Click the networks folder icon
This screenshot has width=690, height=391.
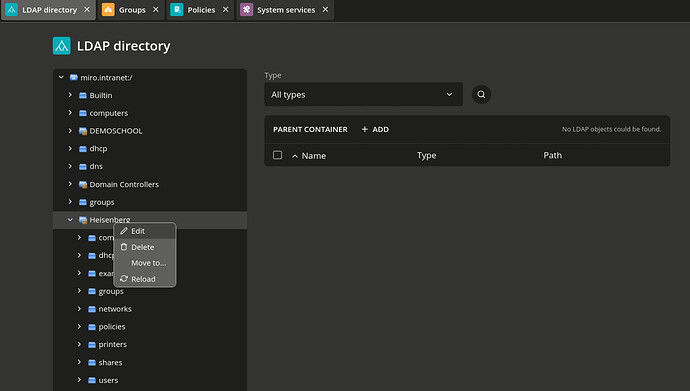coord(92,309)
